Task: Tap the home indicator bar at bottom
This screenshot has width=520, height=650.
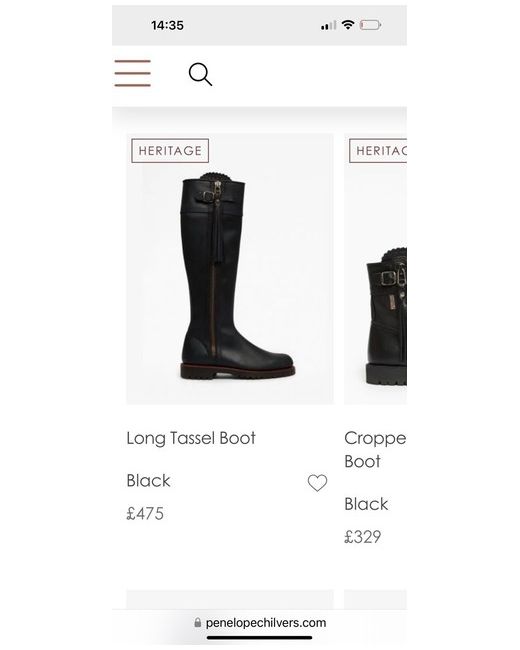Action: (260, 638)
